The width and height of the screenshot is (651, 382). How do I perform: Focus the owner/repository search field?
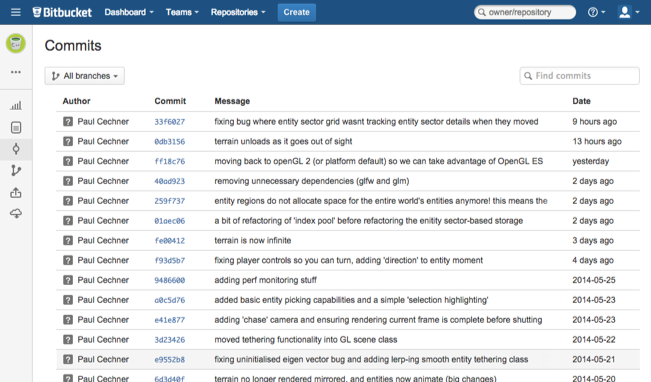pyautogui.click(x=525, y=12)
